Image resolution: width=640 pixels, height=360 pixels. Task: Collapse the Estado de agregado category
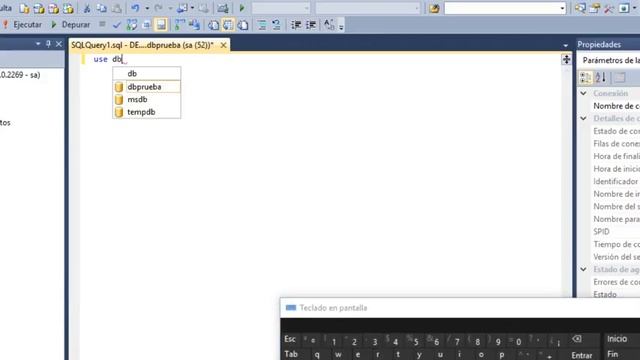pos(584,269)
